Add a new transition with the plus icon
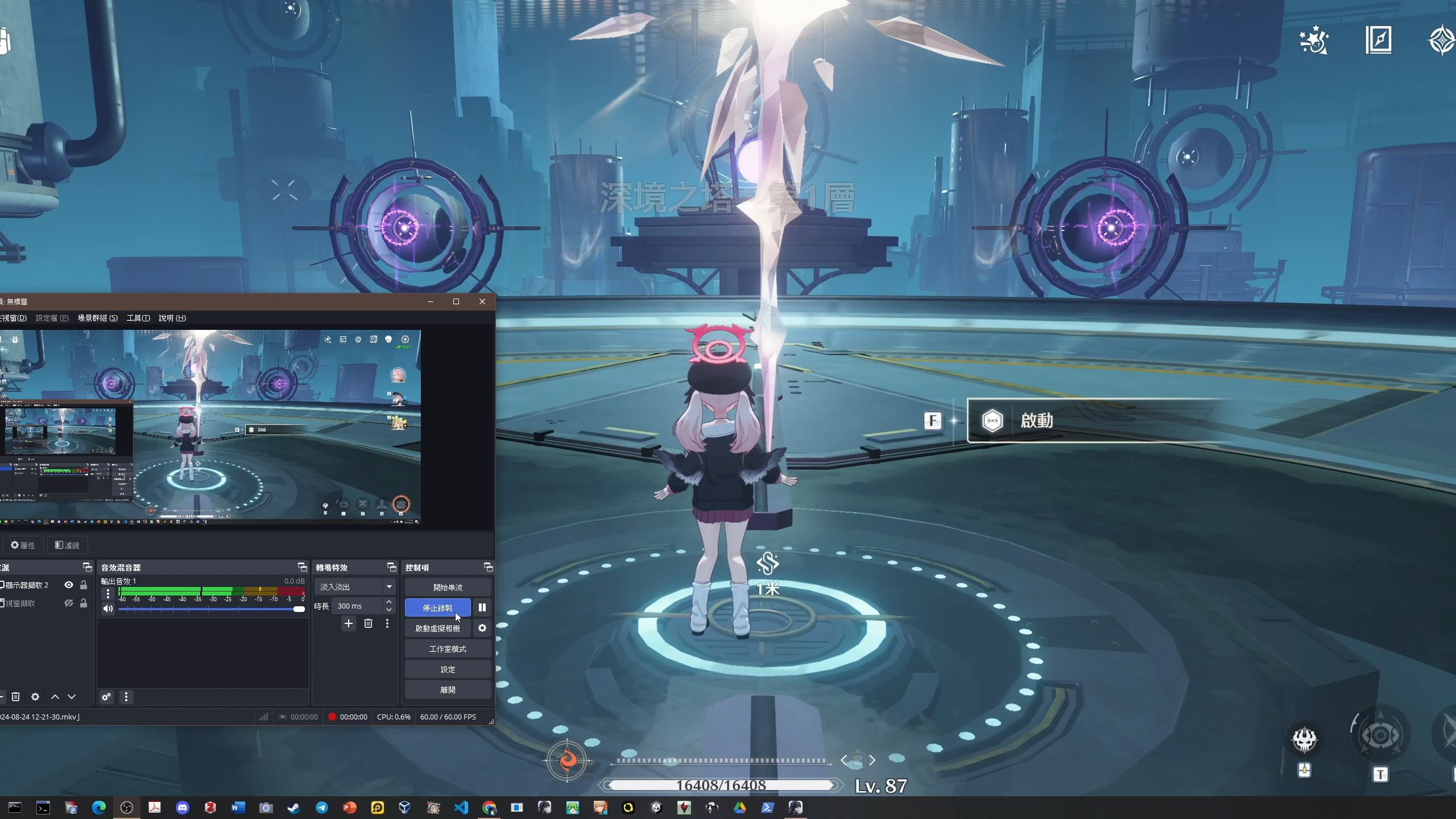The image size is (1456, 819). (x=348, y=623)
